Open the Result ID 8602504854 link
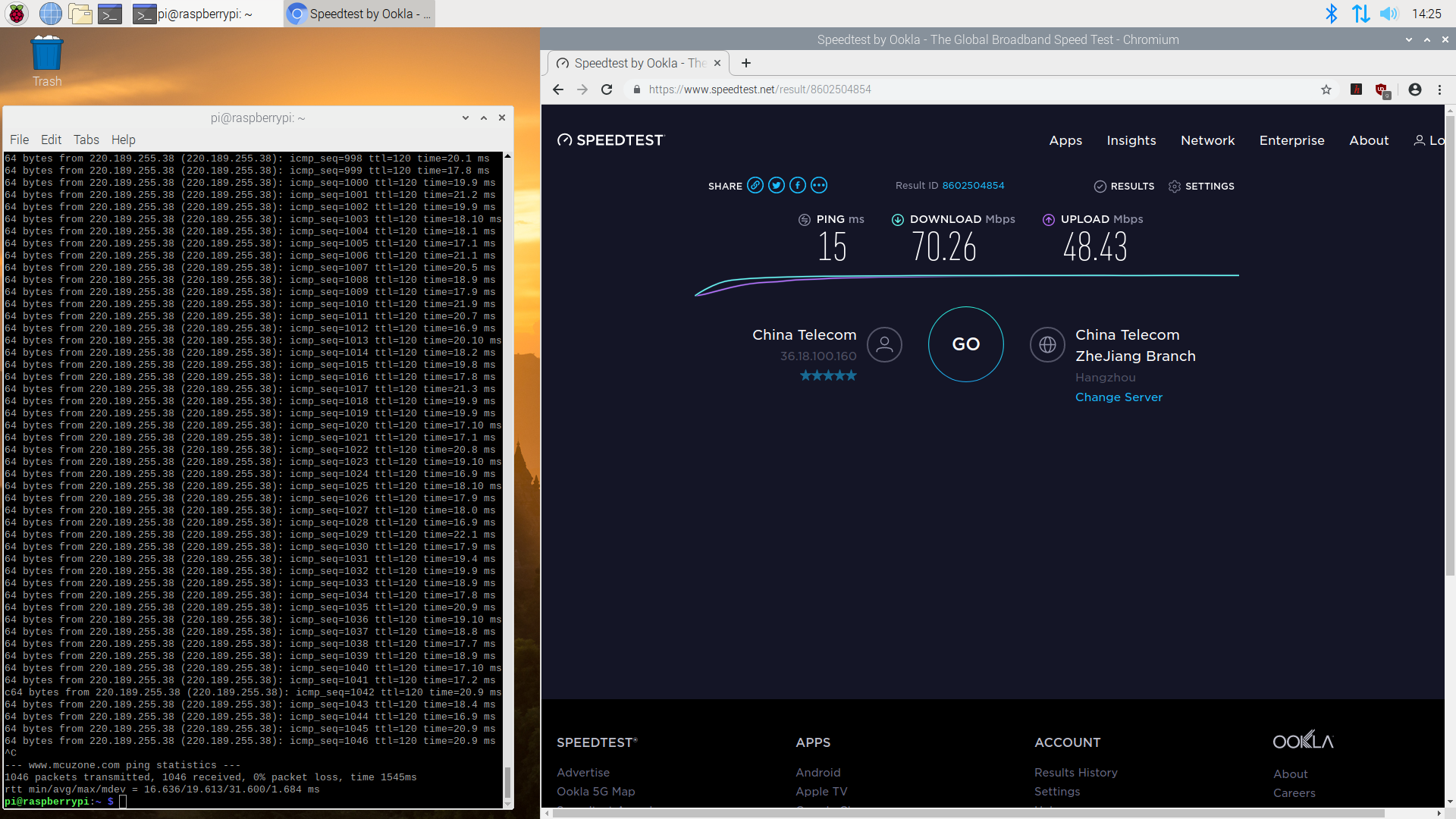This screenshot has width=1456, height=819. (x=973, y=186)
